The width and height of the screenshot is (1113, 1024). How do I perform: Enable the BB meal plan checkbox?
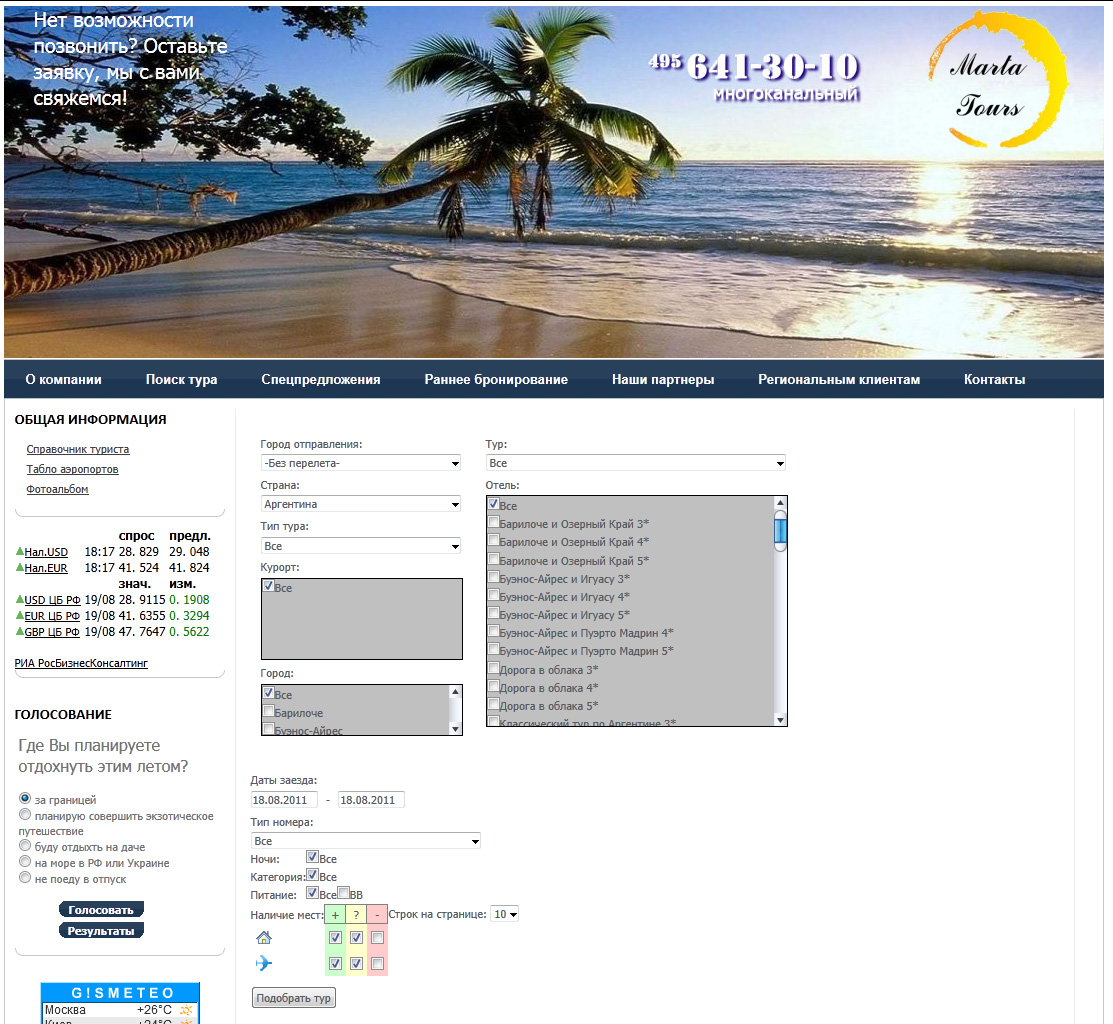(344, 893)
